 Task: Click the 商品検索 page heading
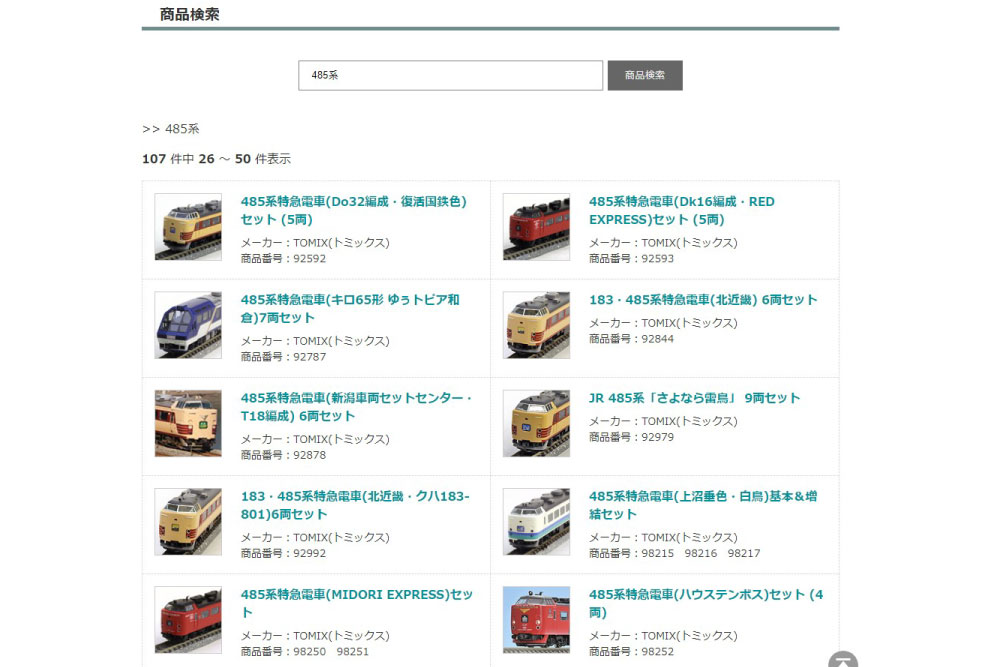point(189,14)
